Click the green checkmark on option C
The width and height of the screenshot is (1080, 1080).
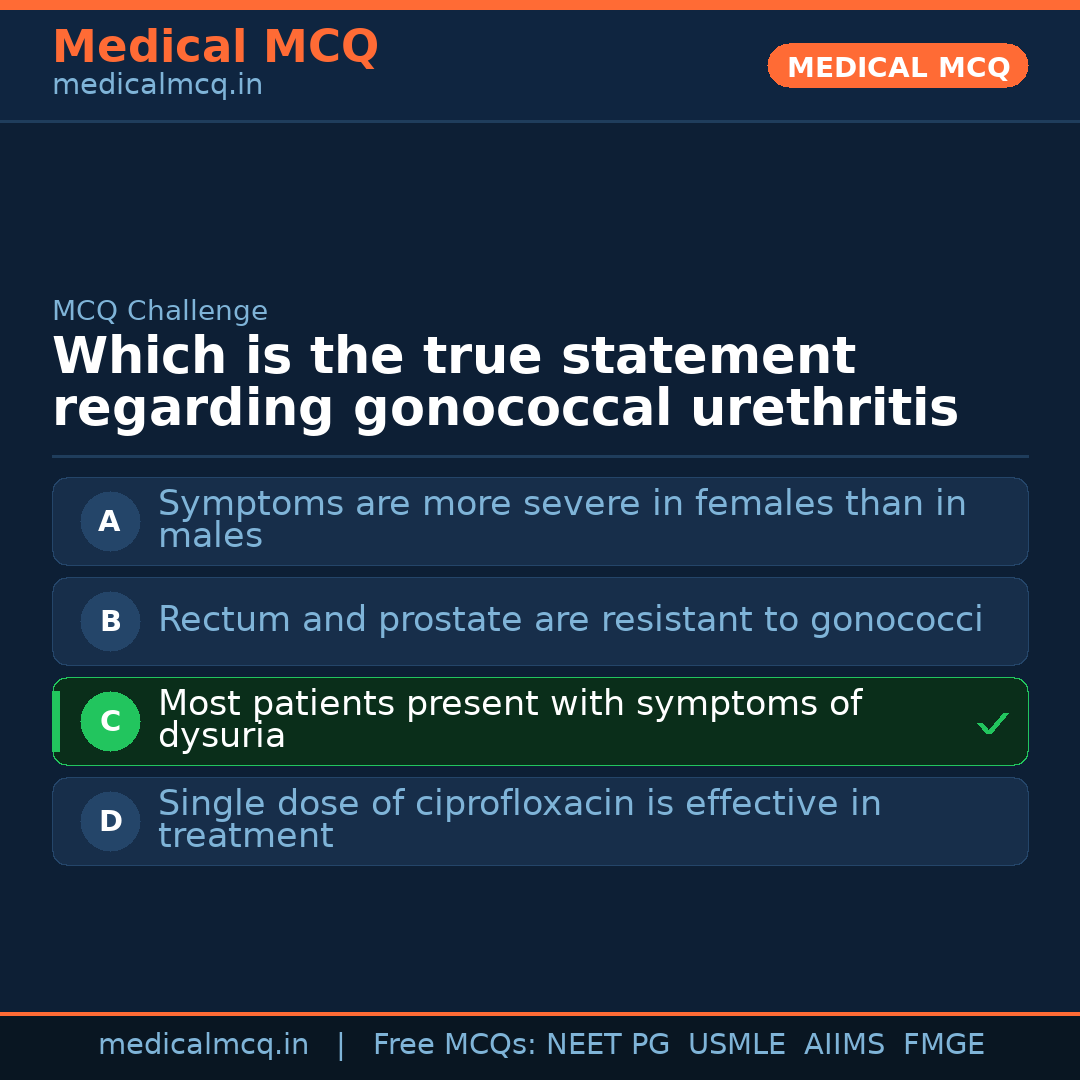pyautogui.click(x=992, y=723)
